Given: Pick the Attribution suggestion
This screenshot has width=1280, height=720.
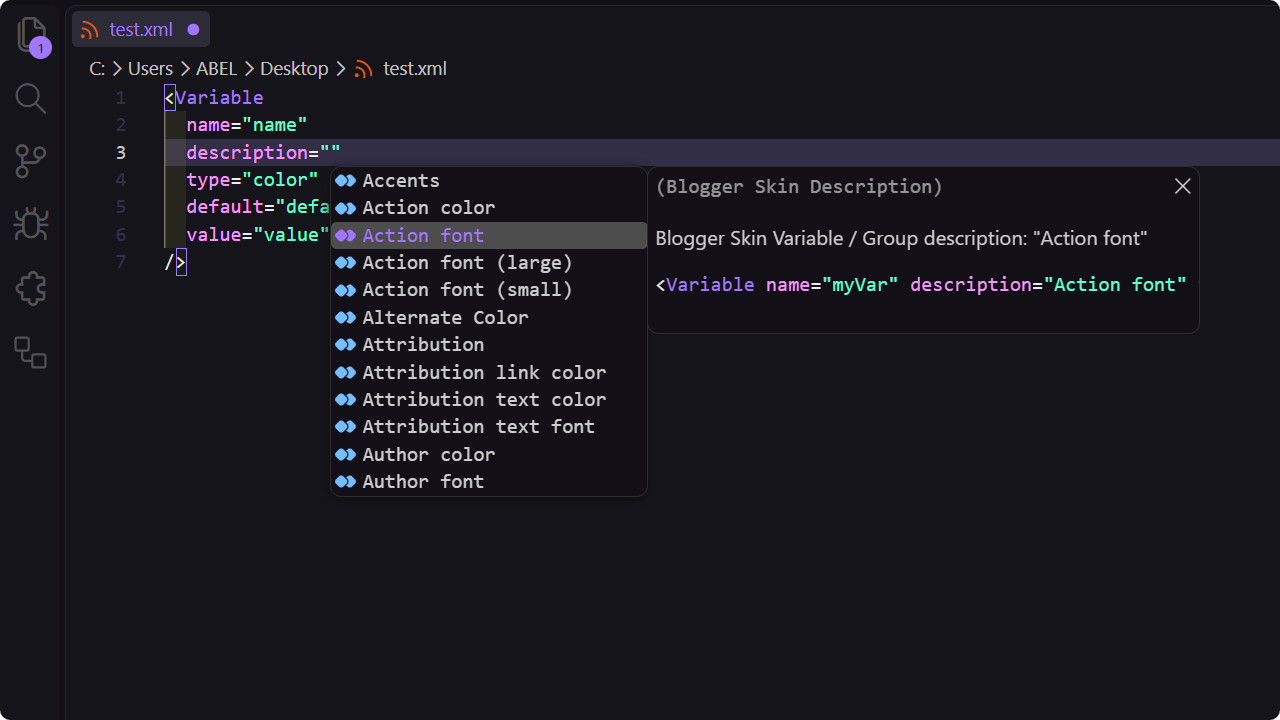Looking at the screenshot, I should (489, 345).
